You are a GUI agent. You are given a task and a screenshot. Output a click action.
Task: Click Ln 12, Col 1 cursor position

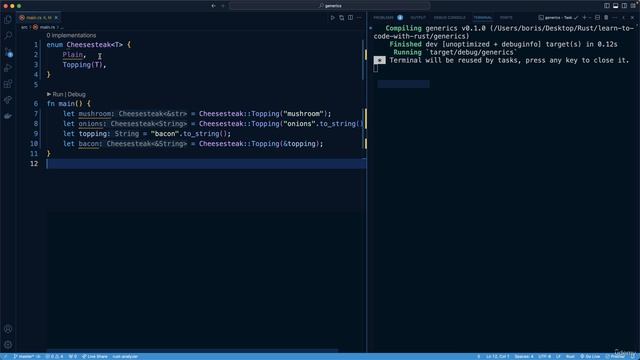(x=497, y=356)
